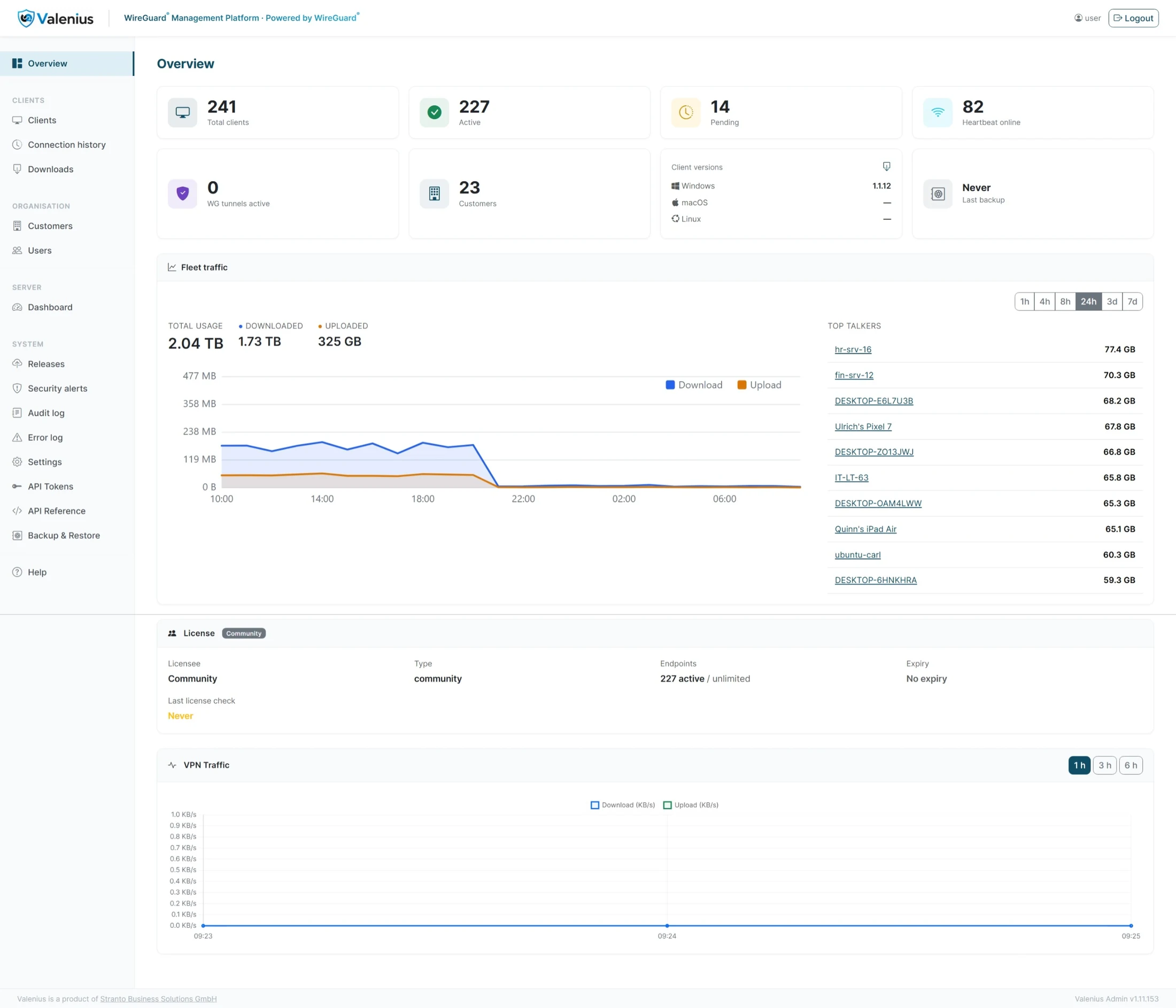1176x1008 pixels.
Task: Click the Valenius shield logo
Action: pyautogui.click(x=26, y=18)
